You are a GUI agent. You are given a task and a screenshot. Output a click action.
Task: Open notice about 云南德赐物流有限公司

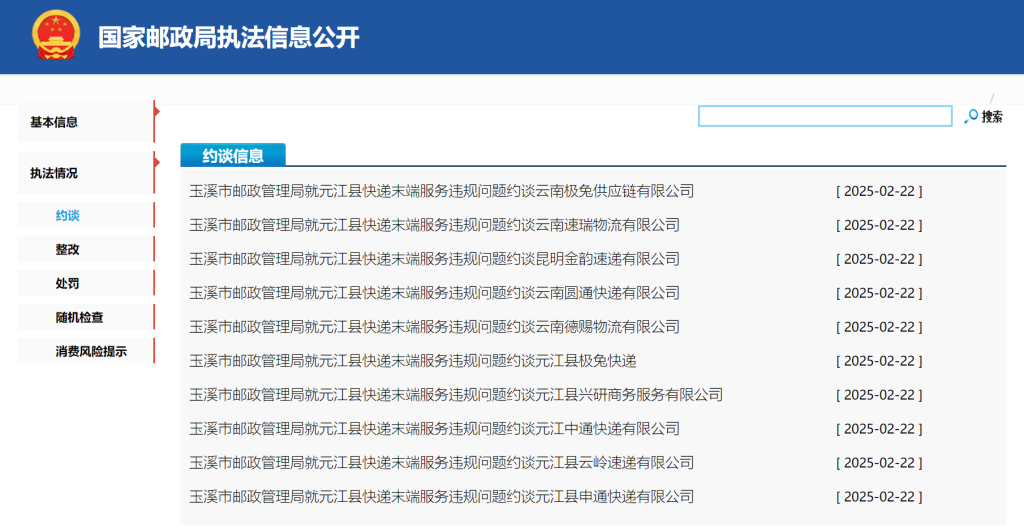434,327
